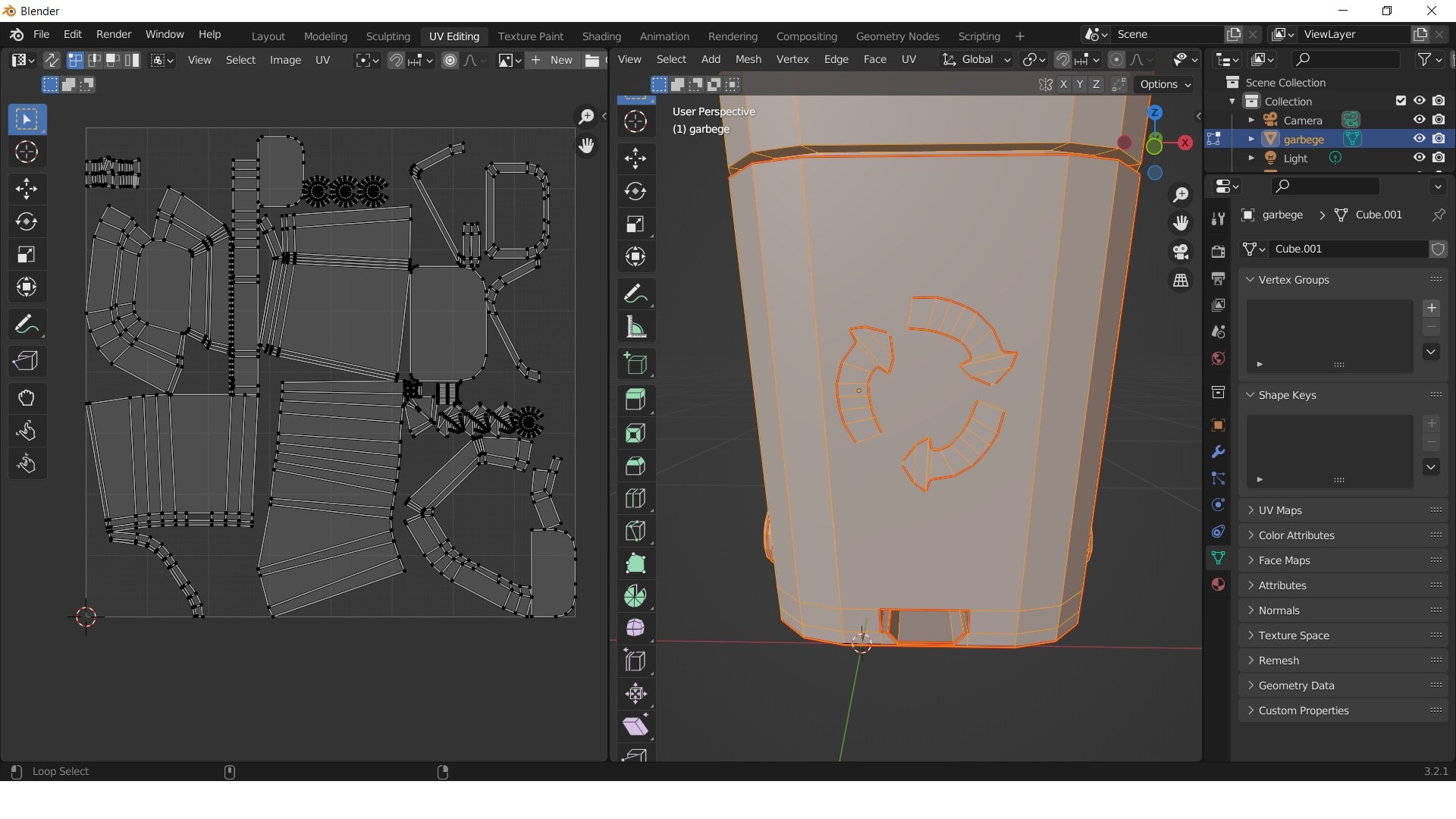Hide the Light object in viewport
The width and height of the screenshot is (1456, 819).
pos(1419,158)
